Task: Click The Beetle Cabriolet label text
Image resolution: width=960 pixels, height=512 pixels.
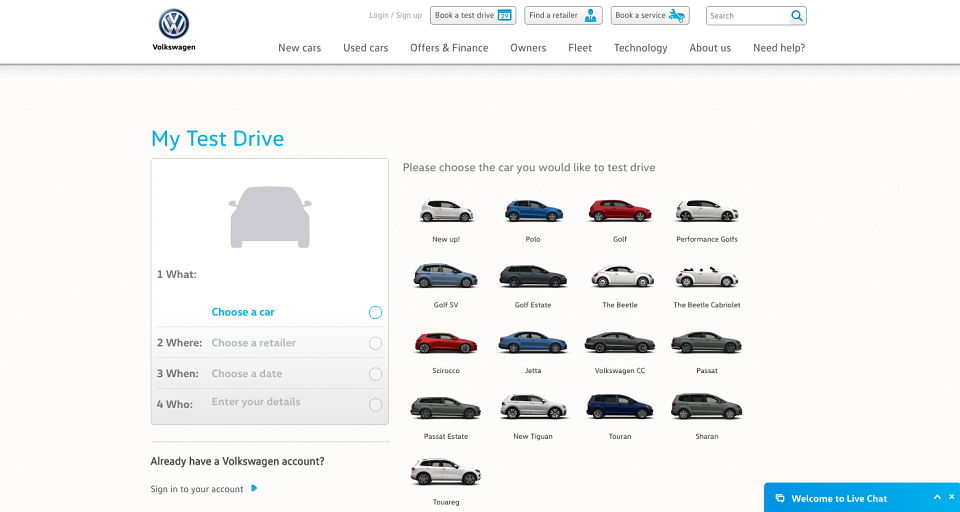Action: 707,305
